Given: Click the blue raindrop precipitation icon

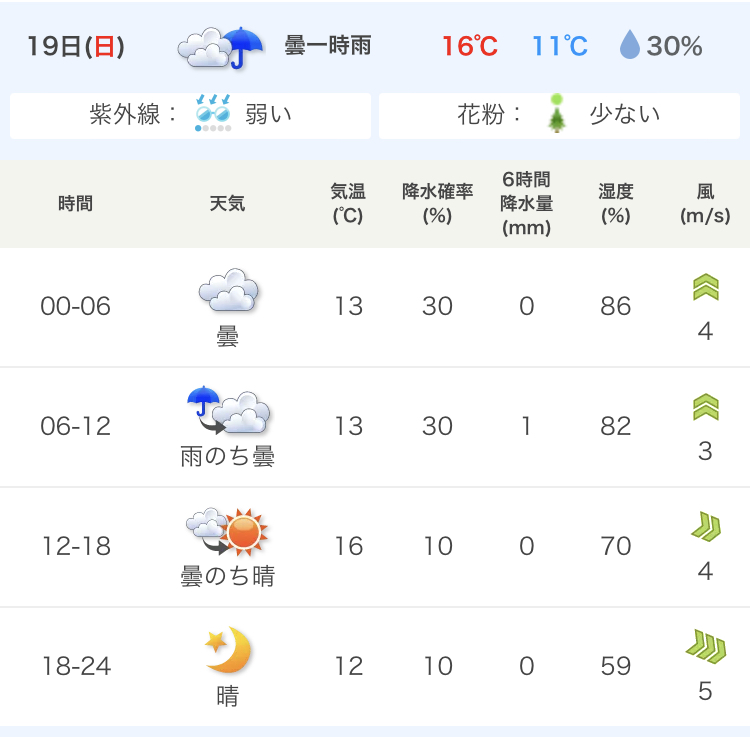Looking at the screenshot, I should pyautogui.click(x=629, y=44).
